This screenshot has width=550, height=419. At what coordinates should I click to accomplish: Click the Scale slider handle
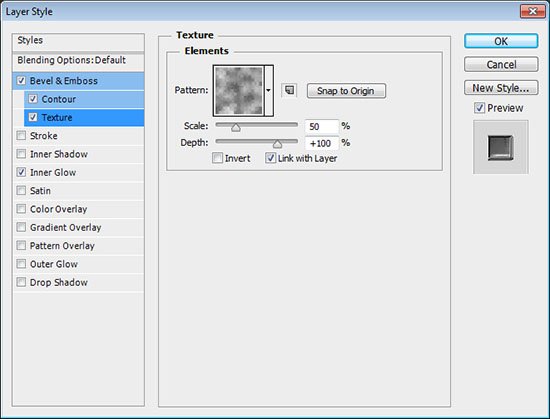[x=236, y=127]
